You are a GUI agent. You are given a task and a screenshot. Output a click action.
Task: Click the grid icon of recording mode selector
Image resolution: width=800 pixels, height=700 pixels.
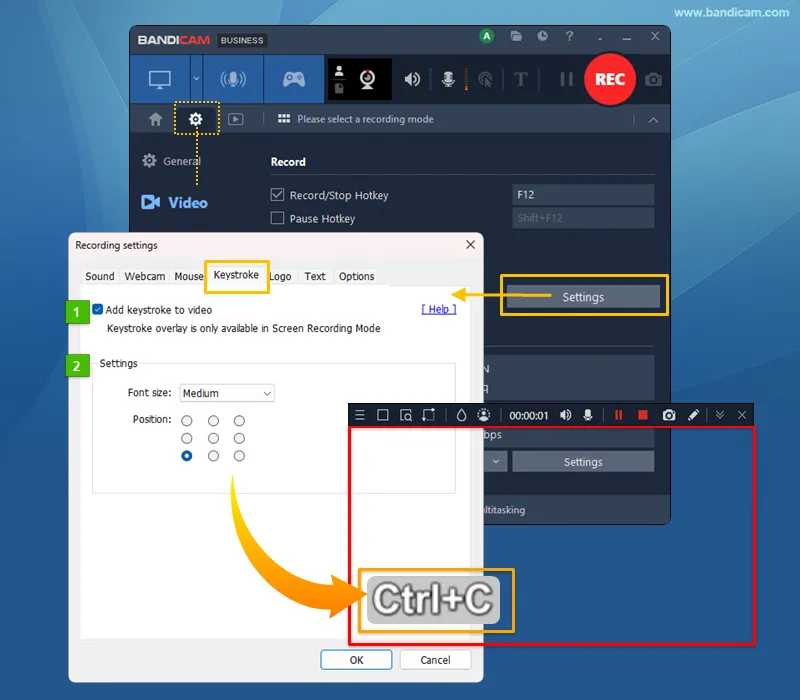(x=284, y=119)
